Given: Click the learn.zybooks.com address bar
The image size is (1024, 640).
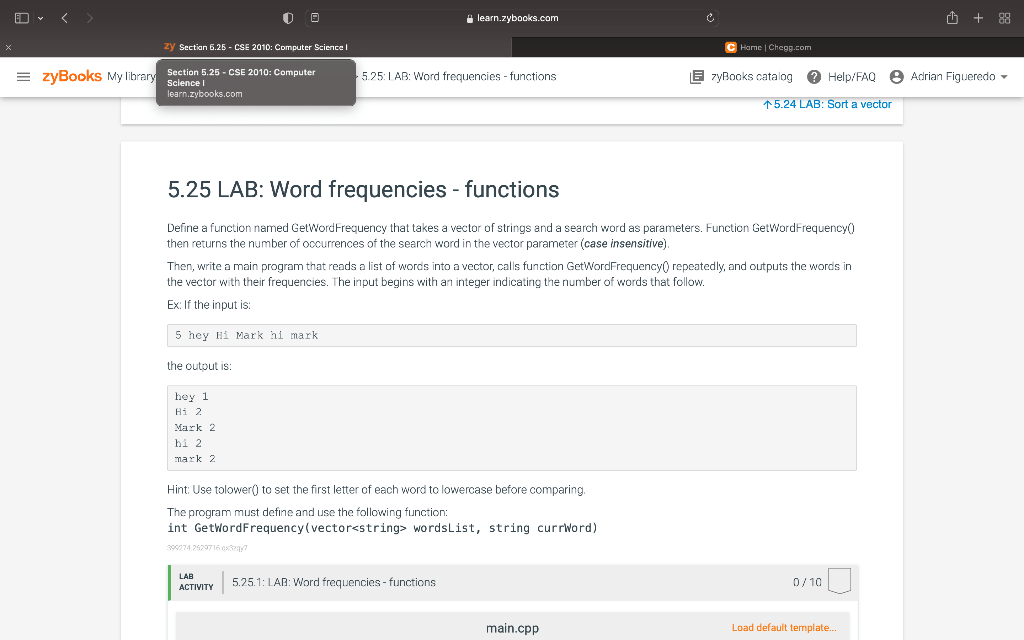Looking at the screenshot, I should tap(512, 18).
